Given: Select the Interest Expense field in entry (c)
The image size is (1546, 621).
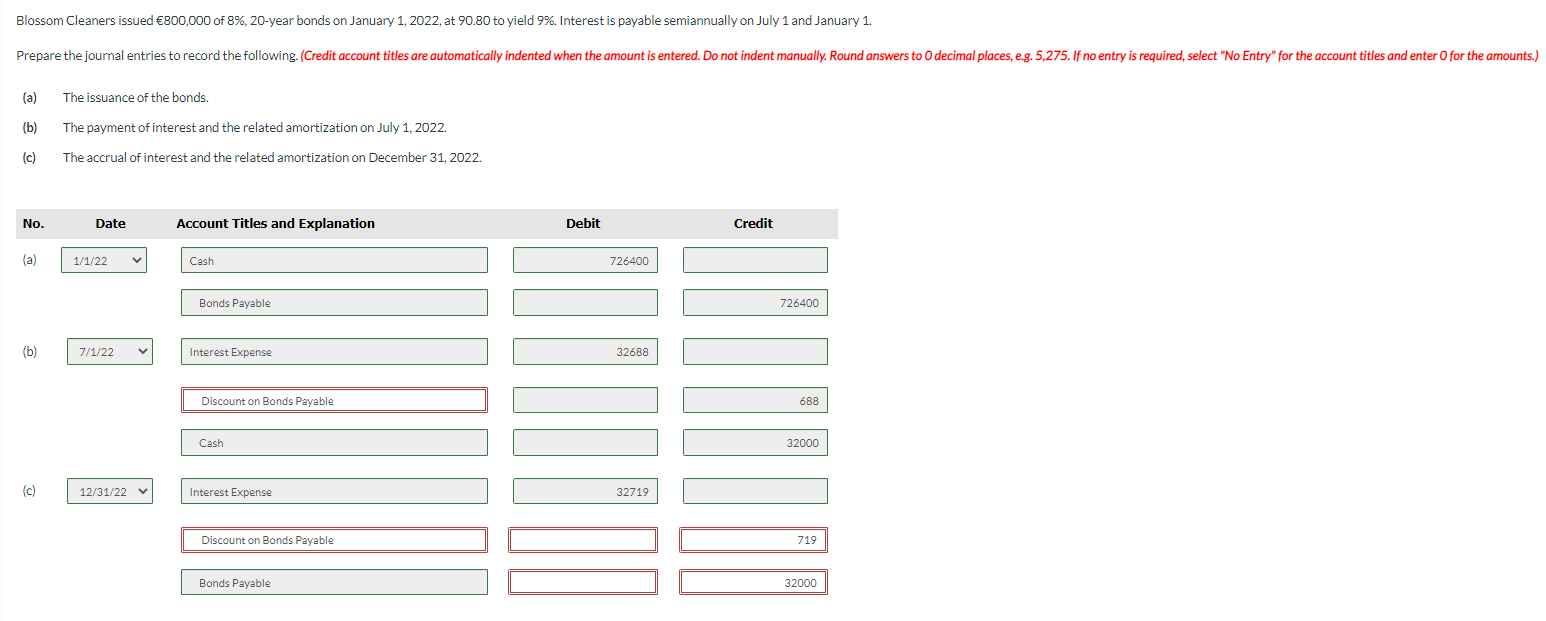Looking at the screenshot, I should (x=334, y=492).
